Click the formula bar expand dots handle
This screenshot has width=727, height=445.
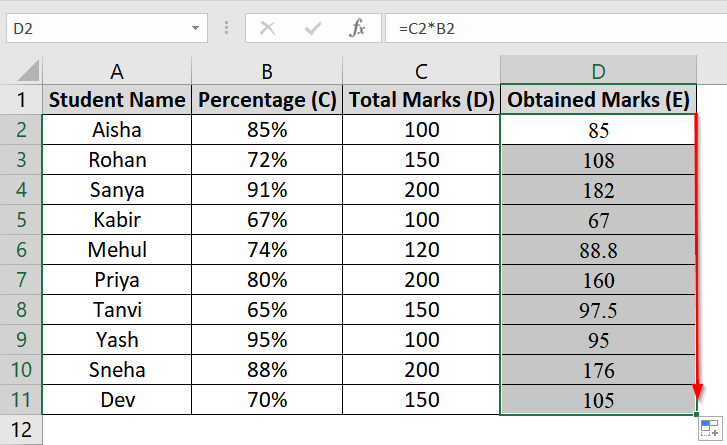click(226, 28)
